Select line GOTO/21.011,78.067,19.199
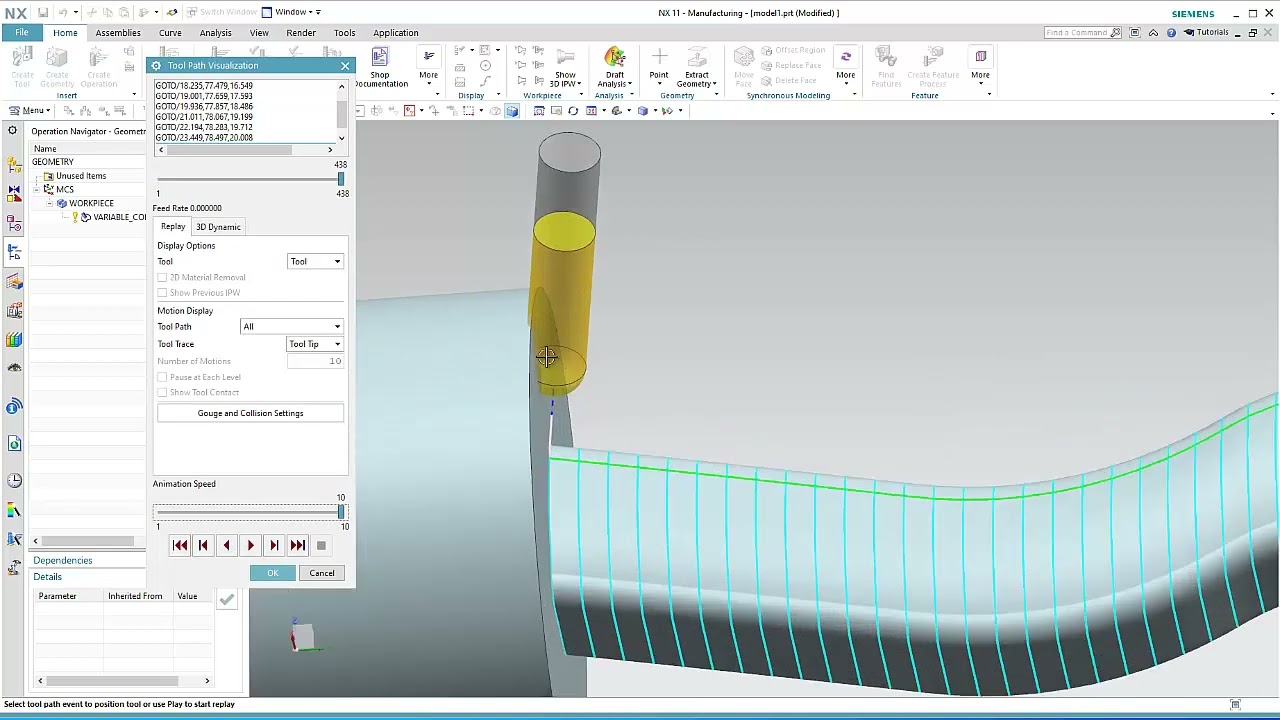 click(x=204, y=117)
